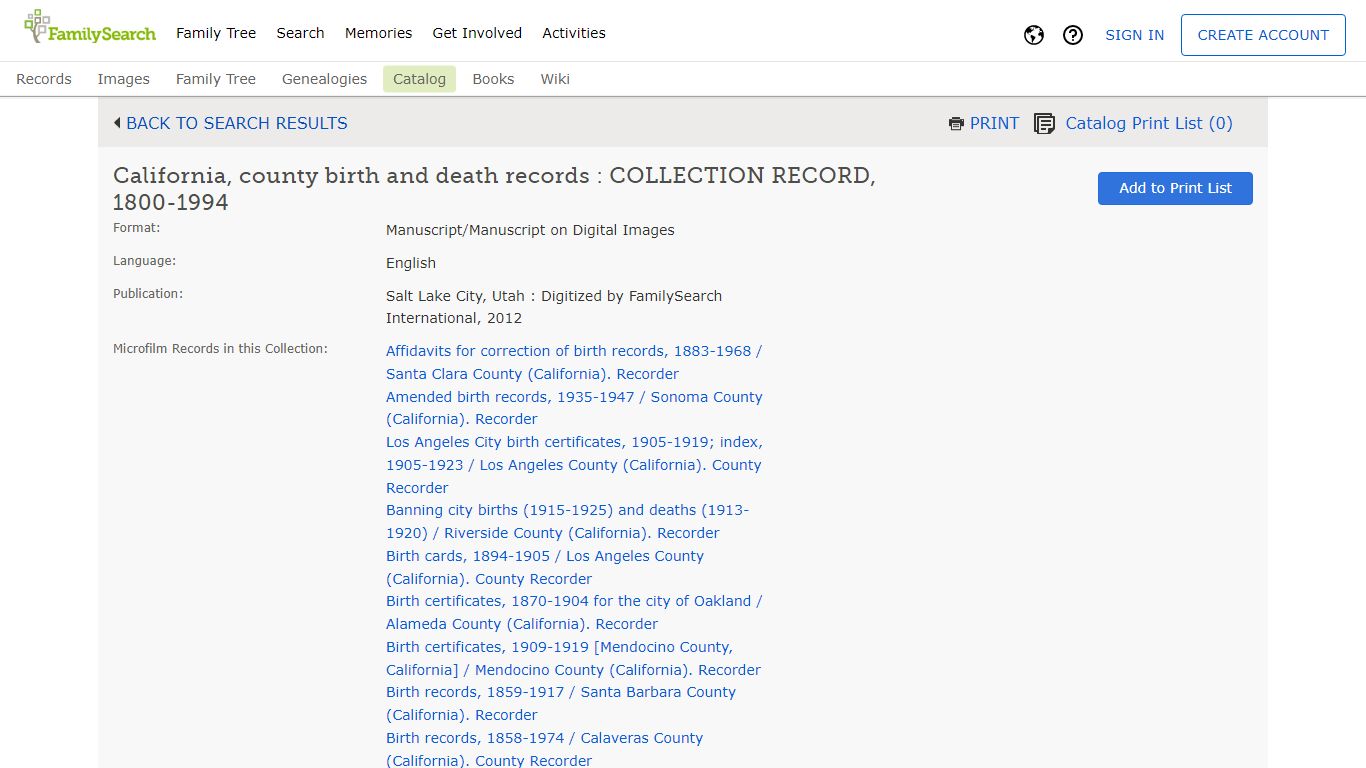Click the Catalog Print List document icon

point(1044,124)
